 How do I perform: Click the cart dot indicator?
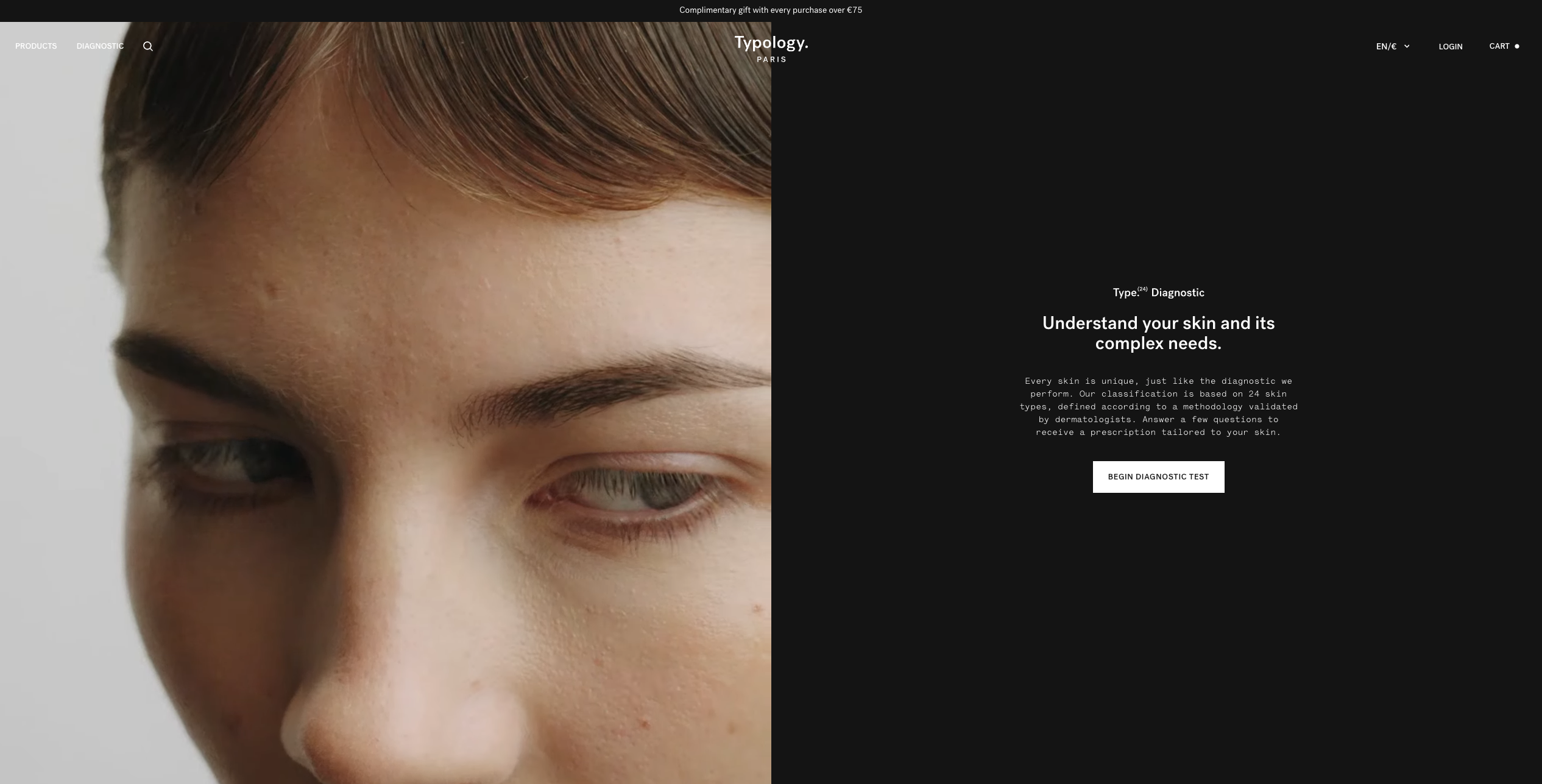1517,46
